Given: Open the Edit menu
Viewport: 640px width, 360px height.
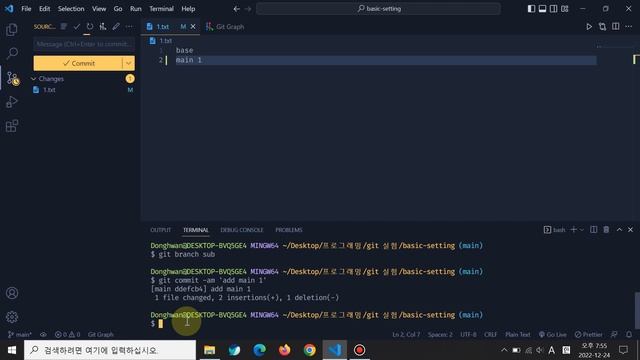Looking at the screenshot, I should pos(44,9).
